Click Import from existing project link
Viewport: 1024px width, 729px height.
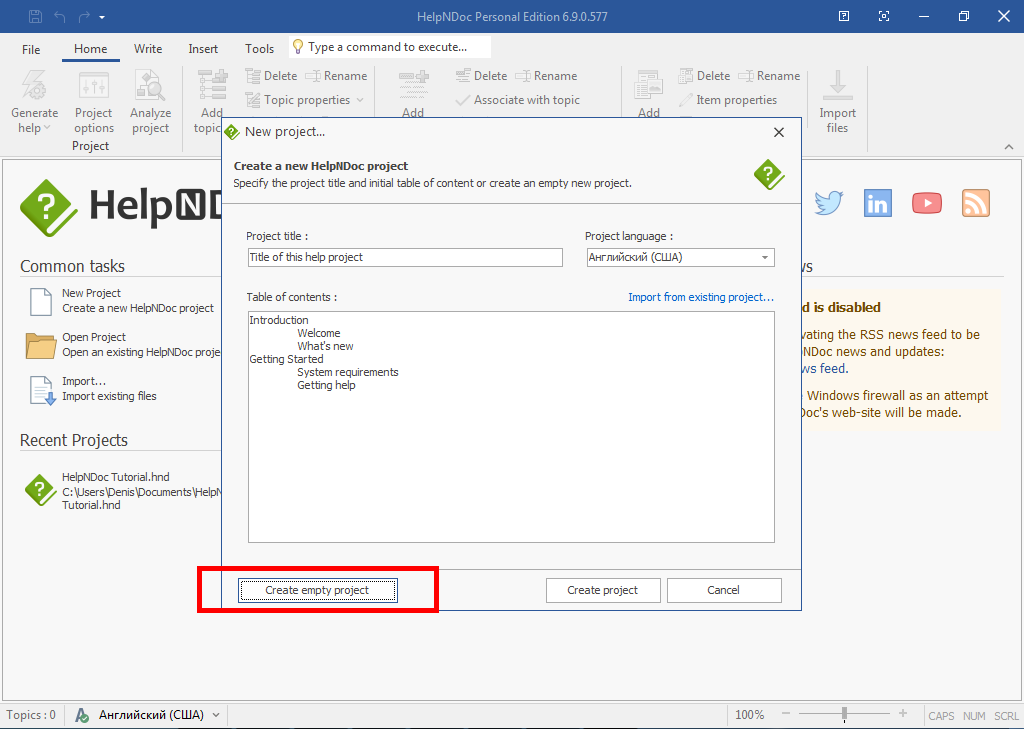pyautogui.click(x=701, y=297)
